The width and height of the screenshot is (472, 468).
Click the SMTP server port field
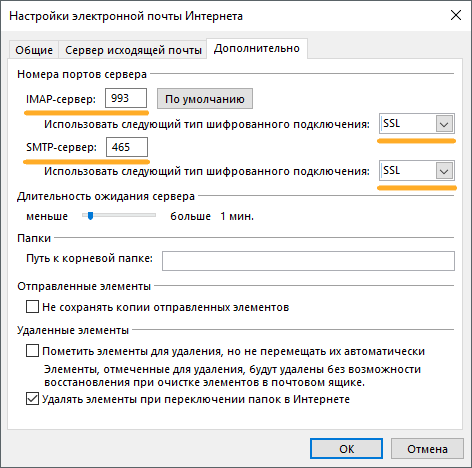127,147
